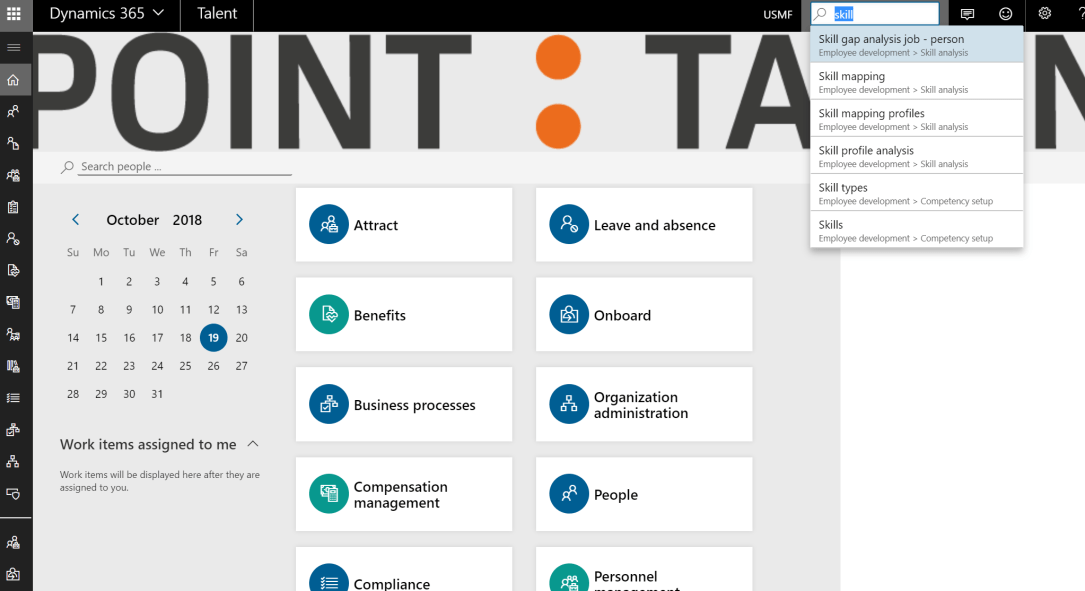The image size is (1085, 591).
Task: Open the app launcher waffle icon
Action: (x=14, y=14)
